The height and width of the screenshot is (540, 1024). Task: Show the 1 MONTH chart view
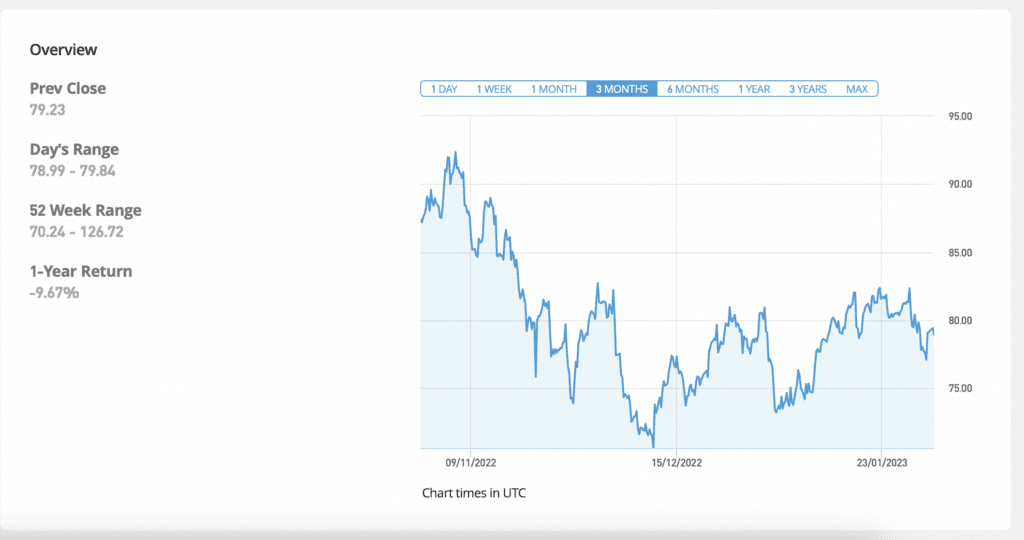coord(553,89)
